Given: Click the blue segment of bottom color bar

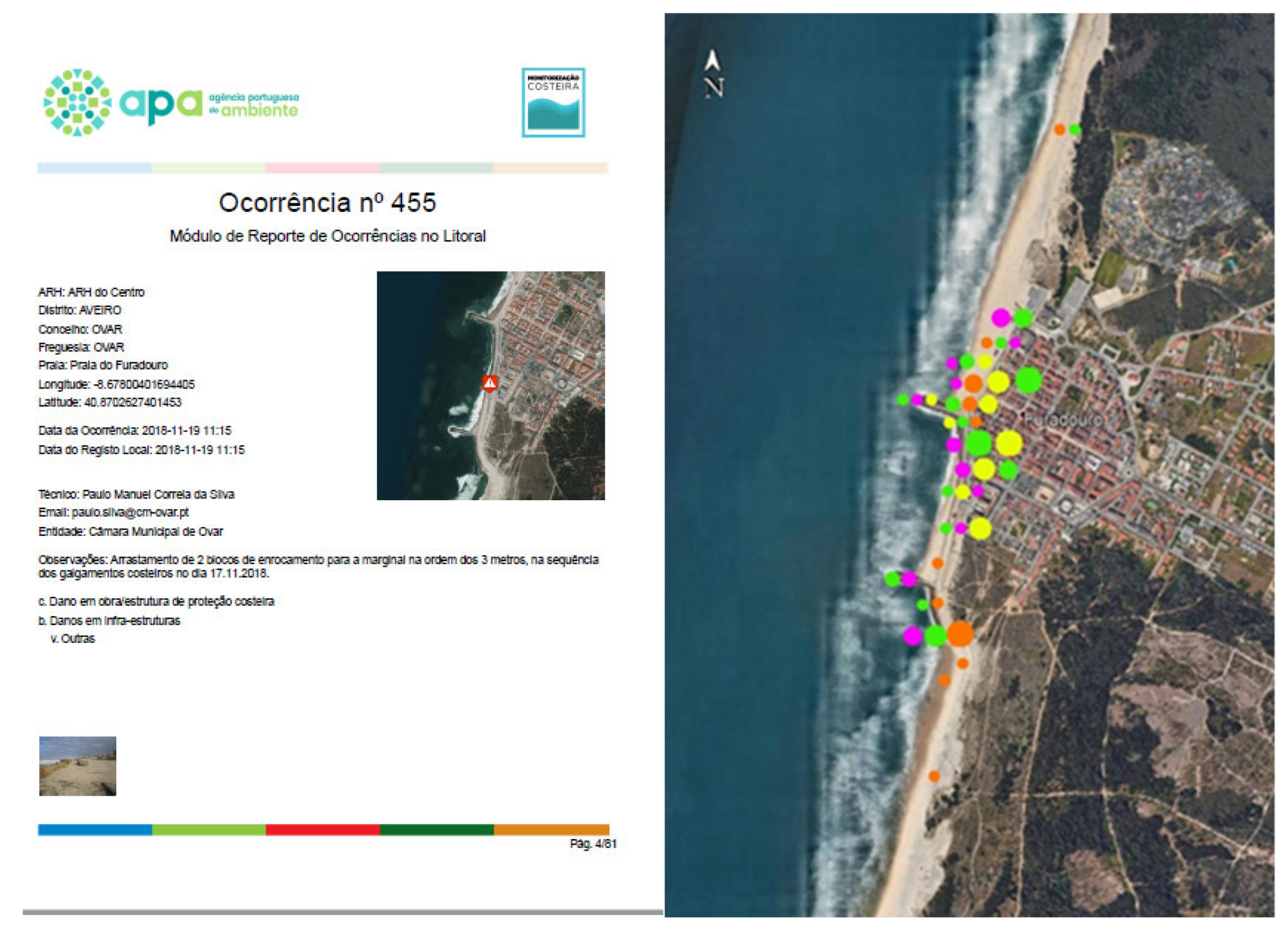Looking at the screenshot, I should tap(95, 830).
